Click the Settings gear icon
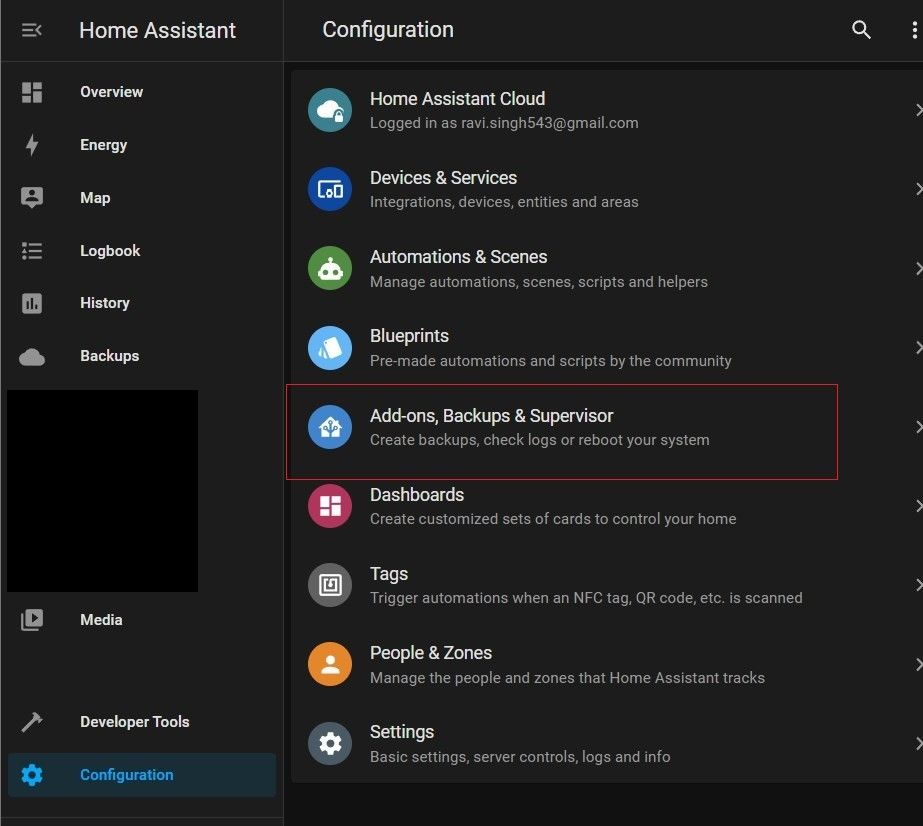Image resolution: width=923 pixels, height=826 pixels. tap(330, 743)
